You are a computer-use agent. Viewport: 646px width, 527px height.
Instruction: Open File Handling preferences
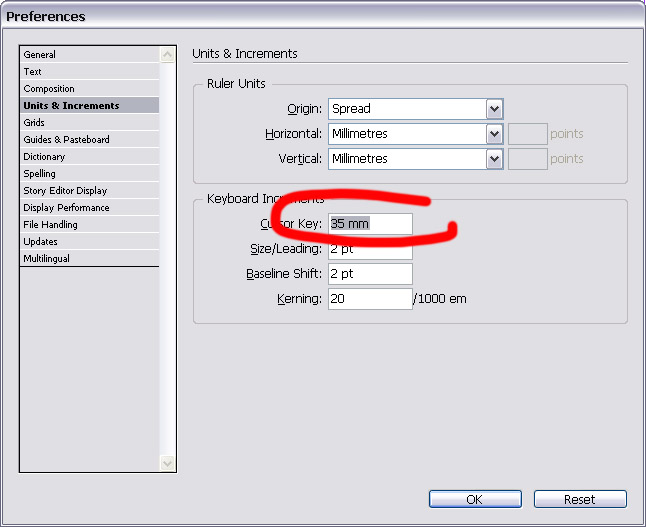coord(89,225)
